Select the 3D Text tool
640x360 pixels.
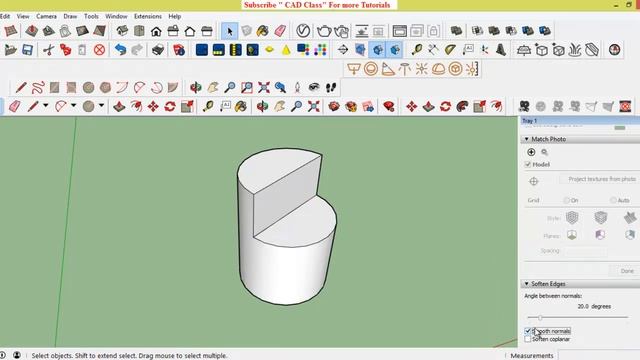501,50
